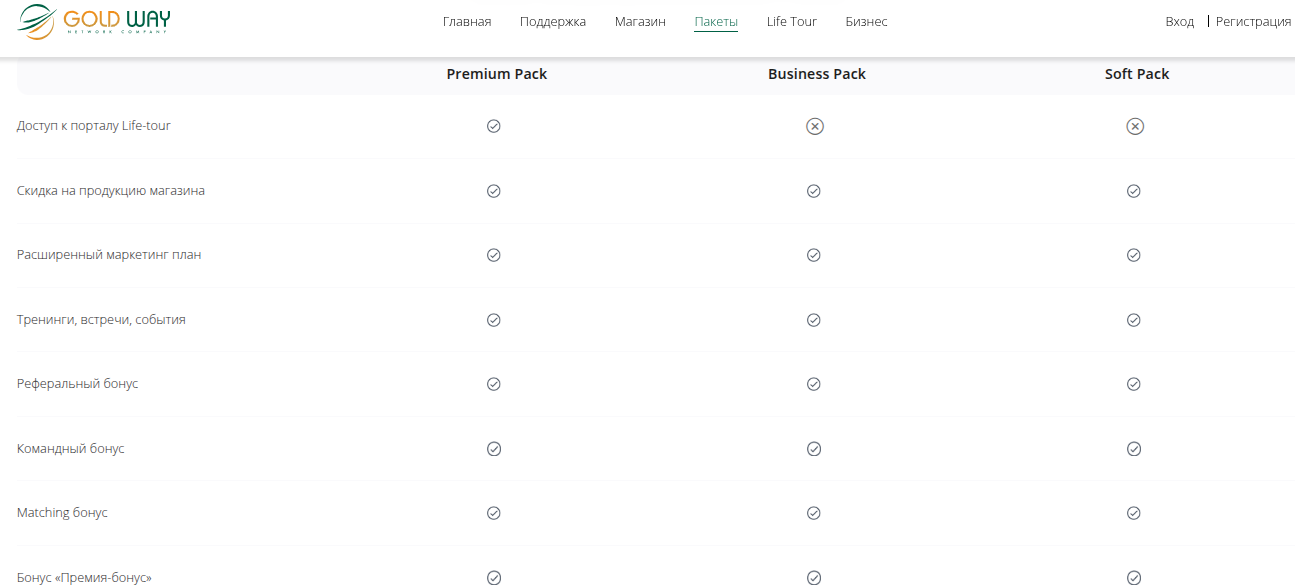Click the Вход login link
Viewport: 1295px width, 586px height.
click(1180, 22)
